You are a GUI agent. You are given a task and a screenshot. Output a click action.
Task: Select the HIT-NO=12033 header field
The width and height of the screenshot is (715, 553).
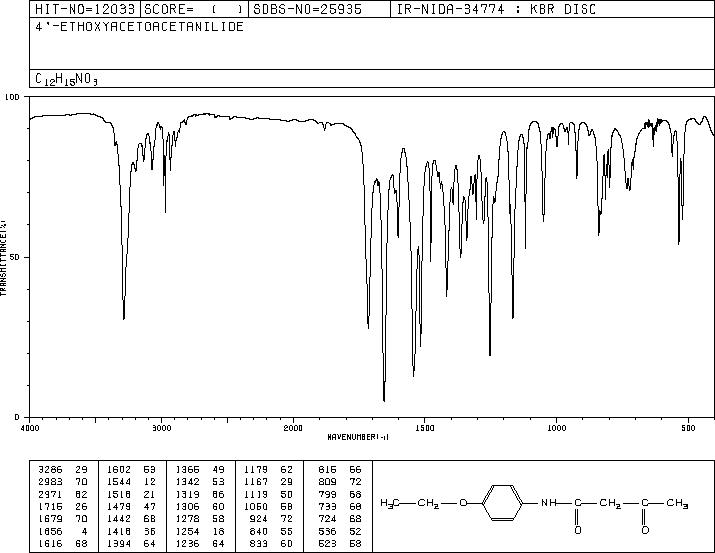point(85,9)
